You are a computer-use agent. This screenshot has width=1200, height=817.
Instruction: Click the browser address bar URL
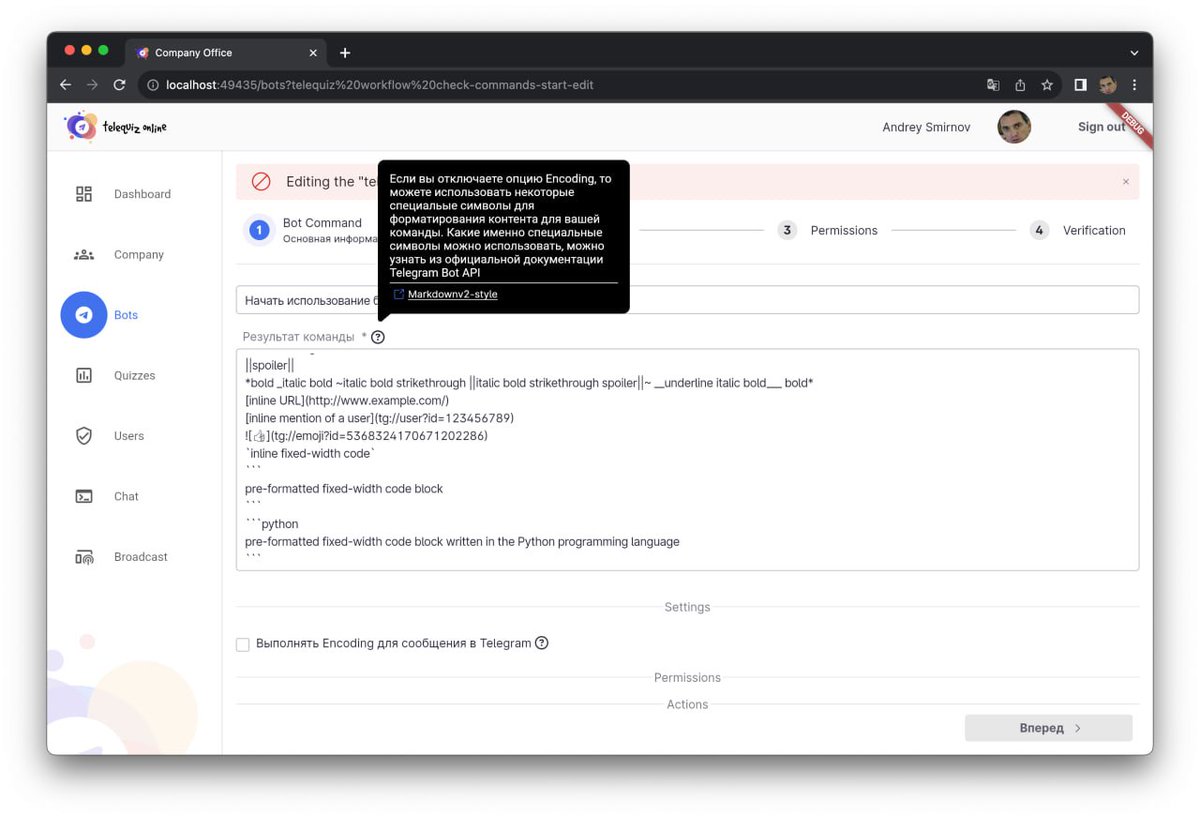click(x=380, y=85)
